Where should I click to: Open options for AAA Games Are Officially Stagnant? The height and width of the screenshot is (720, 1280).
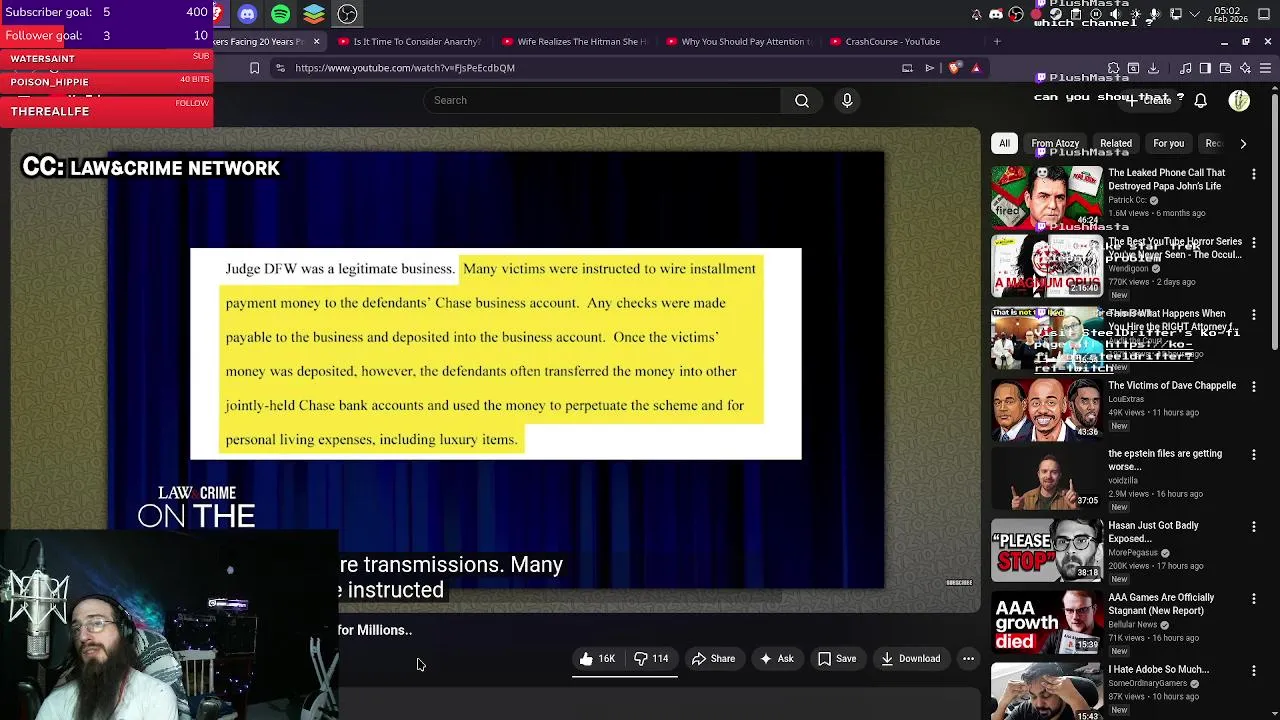coord(1254,599)
